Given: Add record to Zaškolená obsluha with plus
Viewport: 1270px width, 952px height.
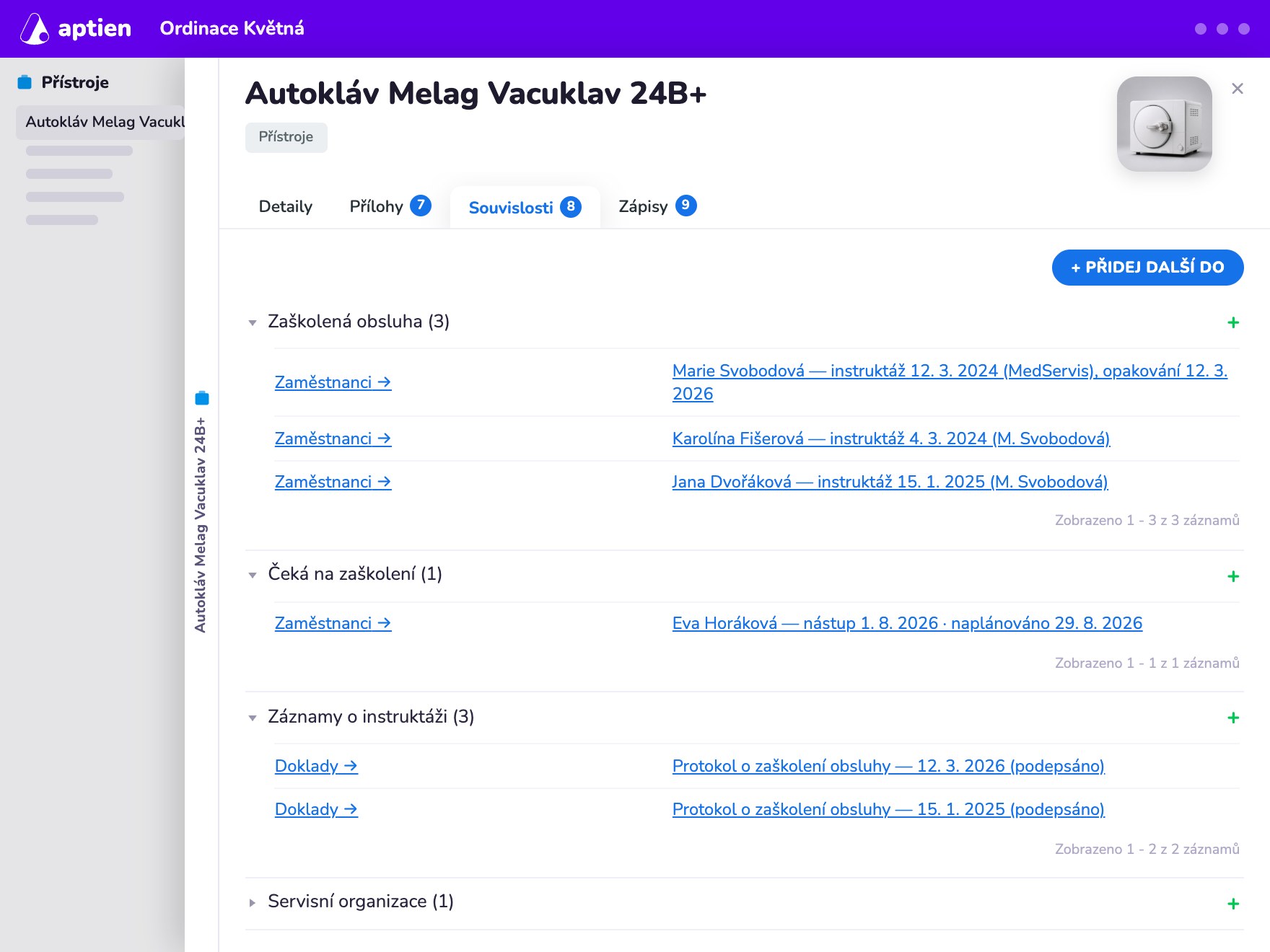Looking at the screenshot, I should click(x=1233, y=322).
